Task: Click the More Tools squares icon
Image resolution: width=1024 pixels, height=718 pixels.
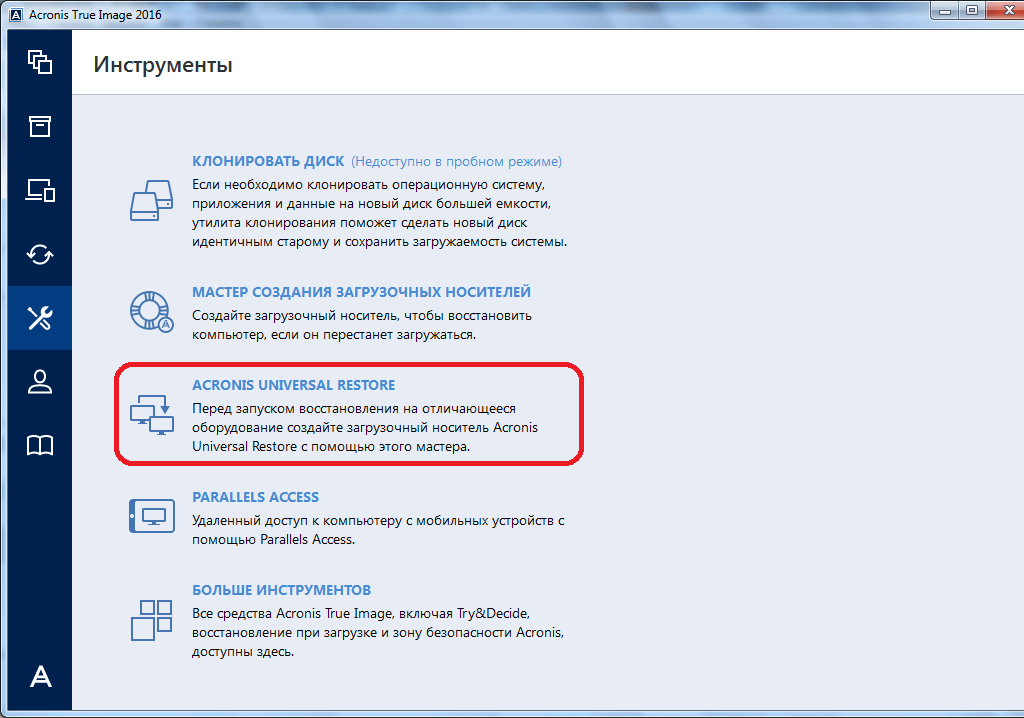Action: tap(152, 619)
